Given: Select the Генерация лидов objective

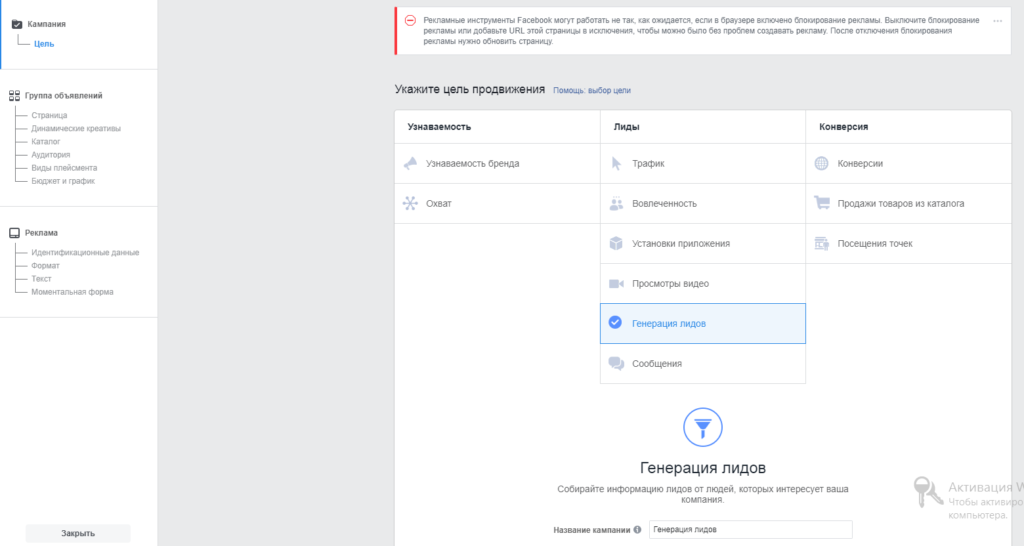Looking at the screenshot, I should [703, 323].
